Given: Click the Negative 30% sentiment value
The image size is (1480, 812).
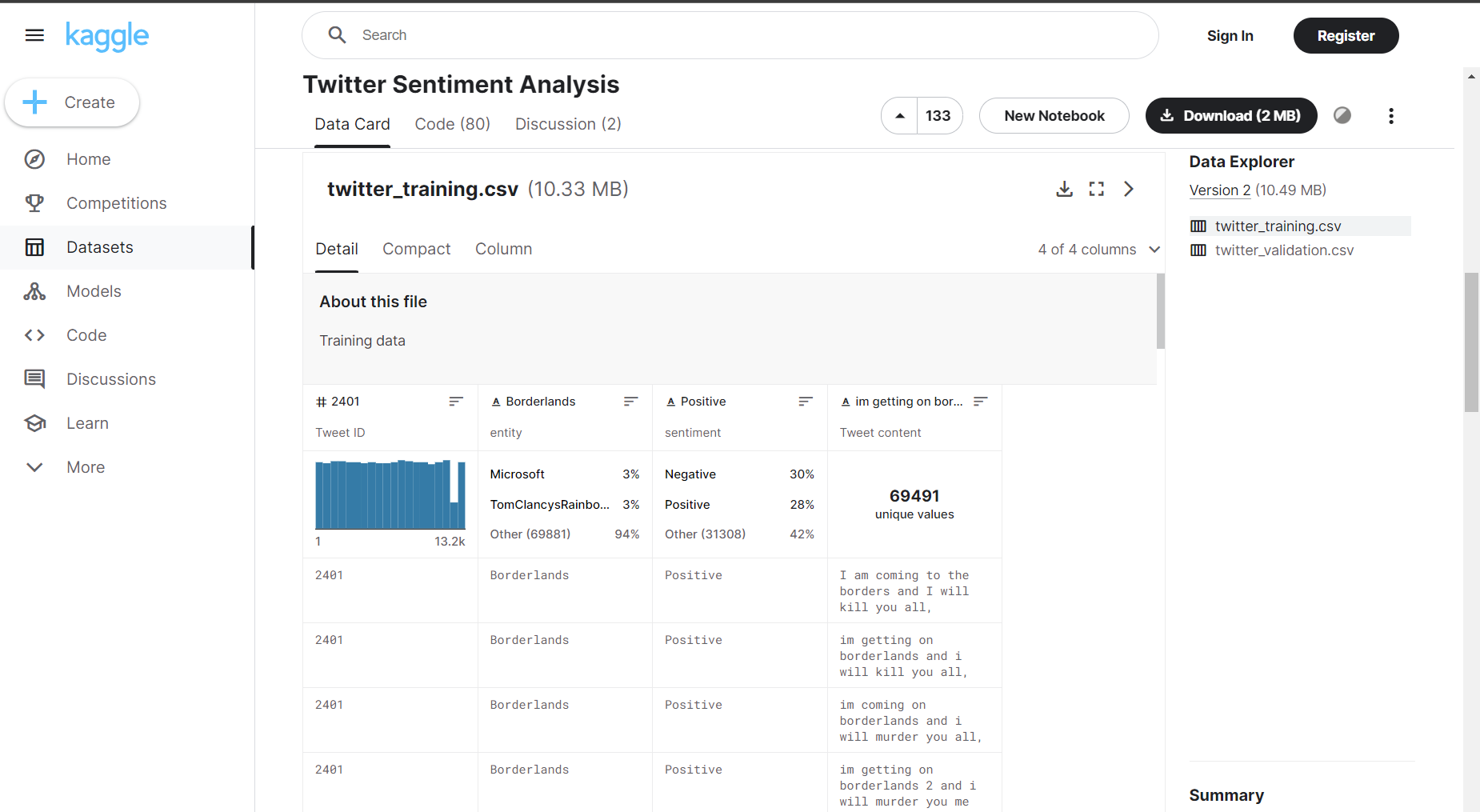Looking at the screenshot, I should [x=739, y=474].
